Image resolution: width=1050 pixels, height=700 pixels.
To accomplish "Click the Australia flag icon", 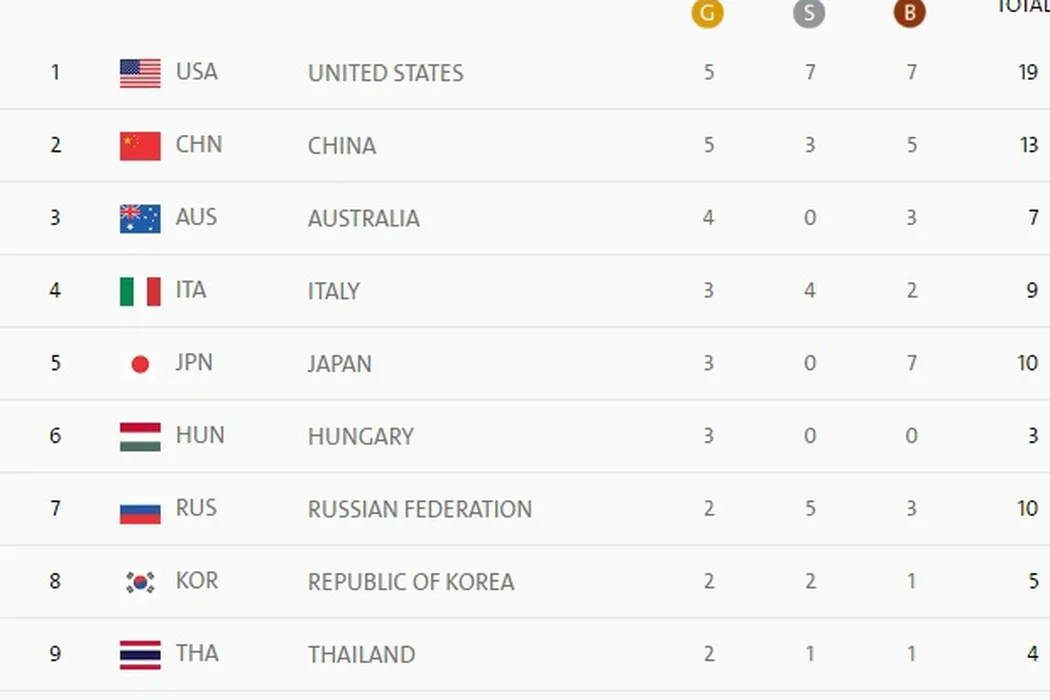I will pos(140,218).
